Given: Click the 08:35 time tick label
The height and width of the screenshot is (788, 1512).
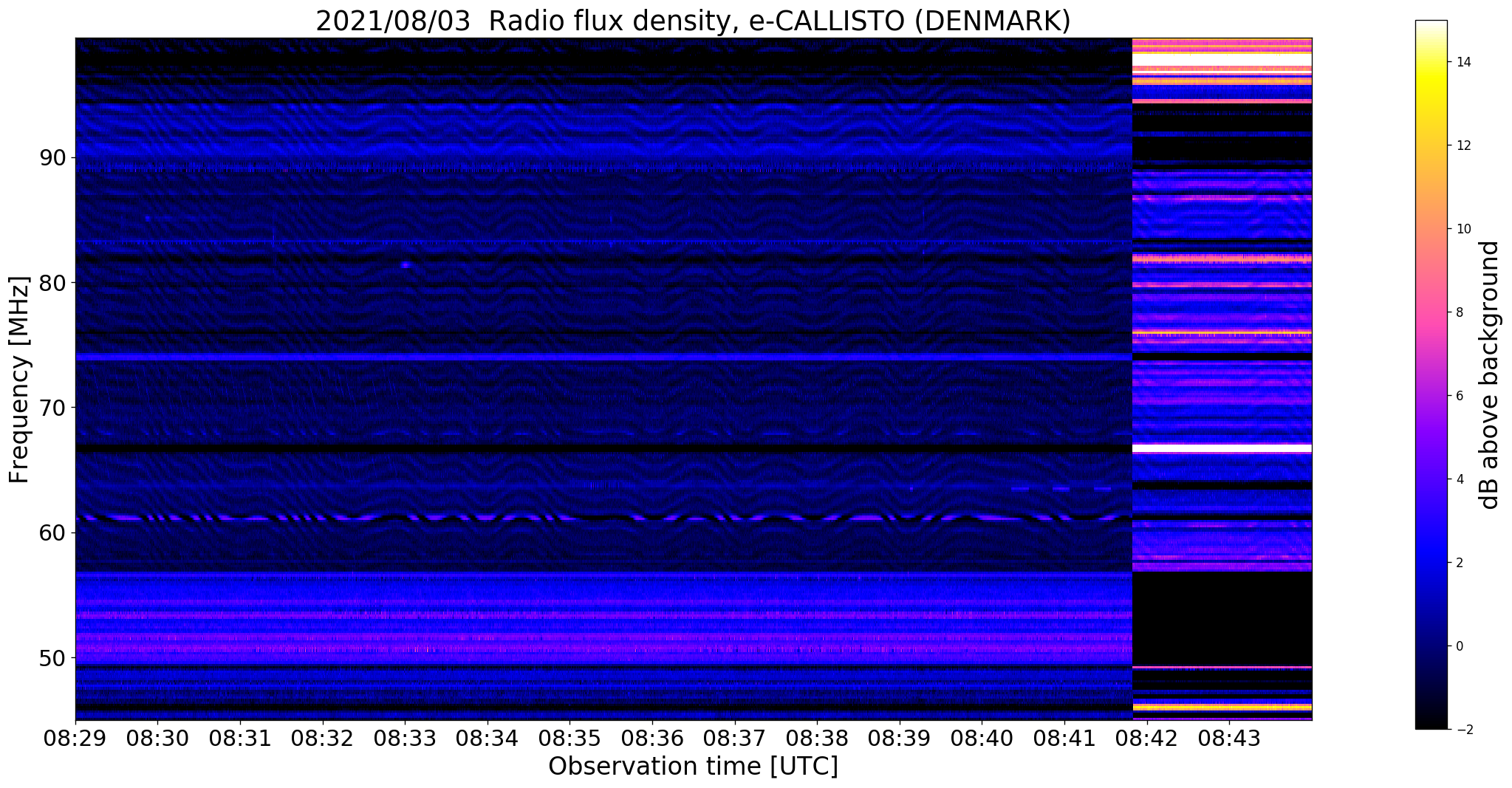Looking at the screenshot, I should [569, 739].
